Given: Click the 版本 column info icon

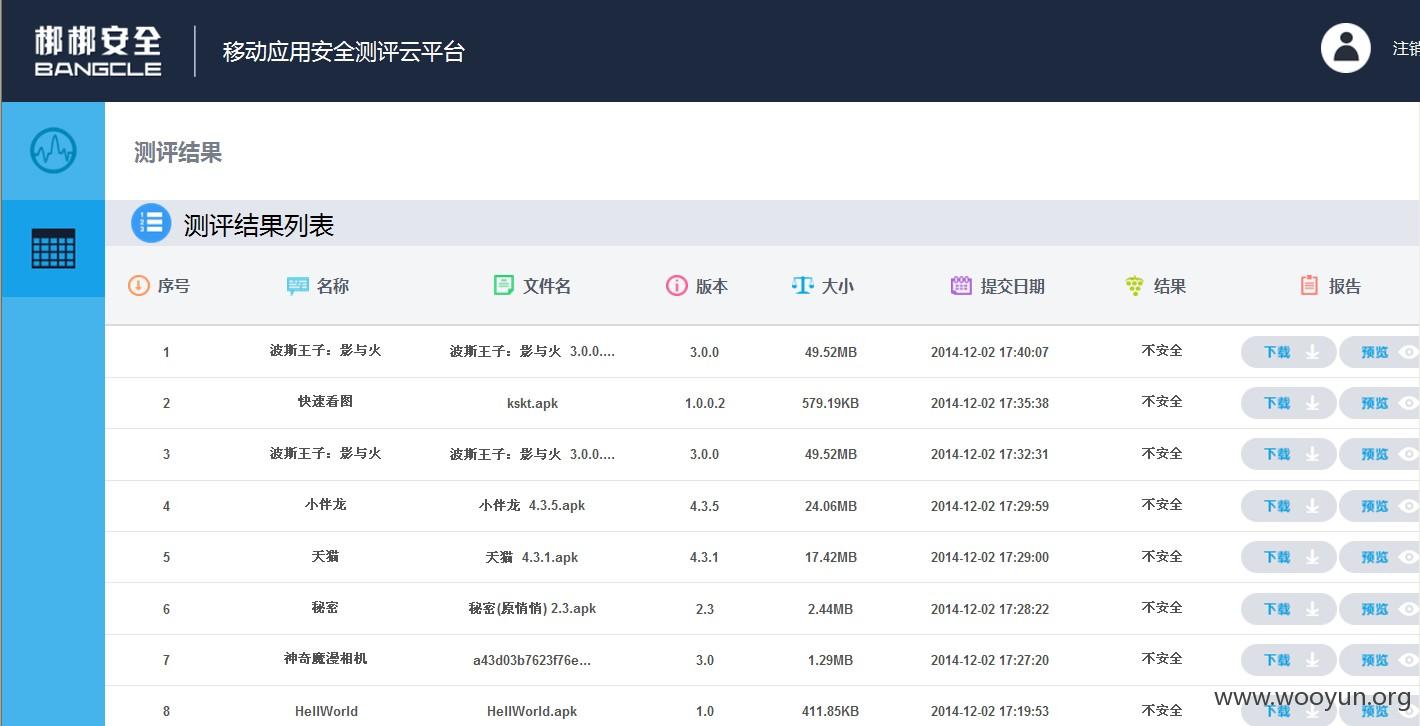Looking at the screenshot, I should pyautogui.click(x=677, y=286).
